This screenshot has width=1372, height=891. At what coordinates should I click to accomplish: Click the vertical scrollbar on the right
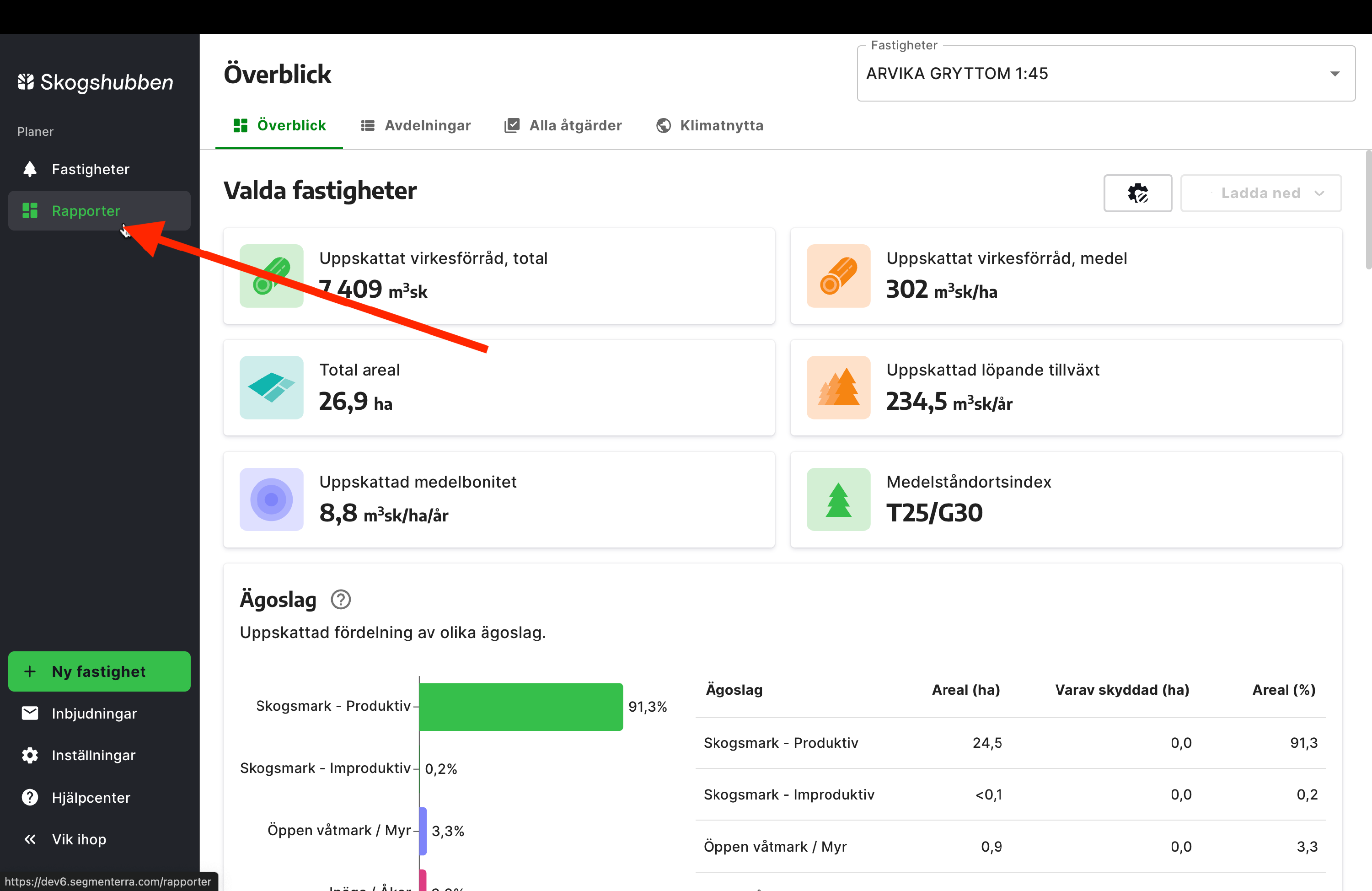(x=1367, y=210)
